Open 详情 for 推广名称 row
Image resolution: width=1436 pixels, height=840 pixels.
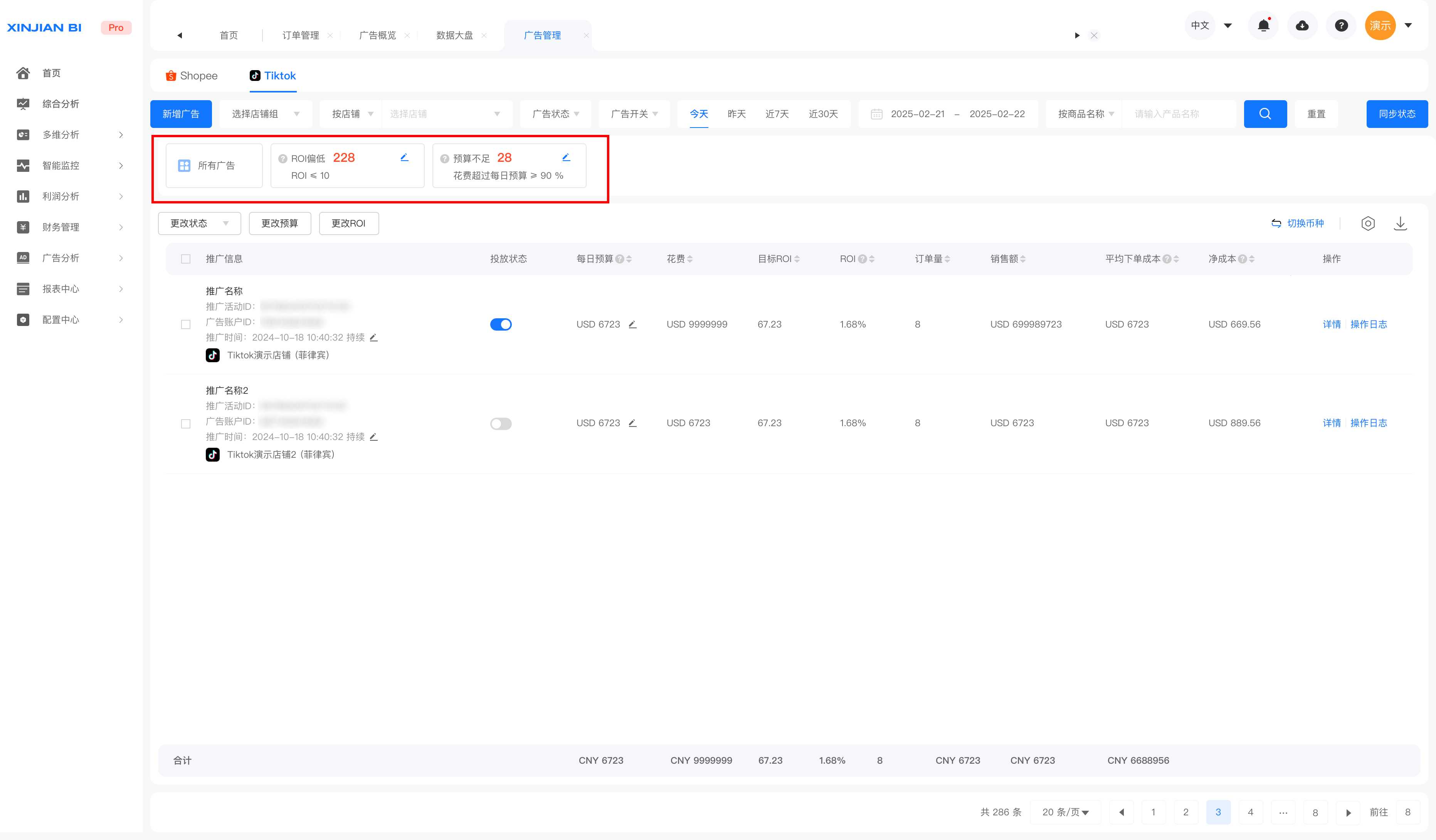tap(1331, 324)
